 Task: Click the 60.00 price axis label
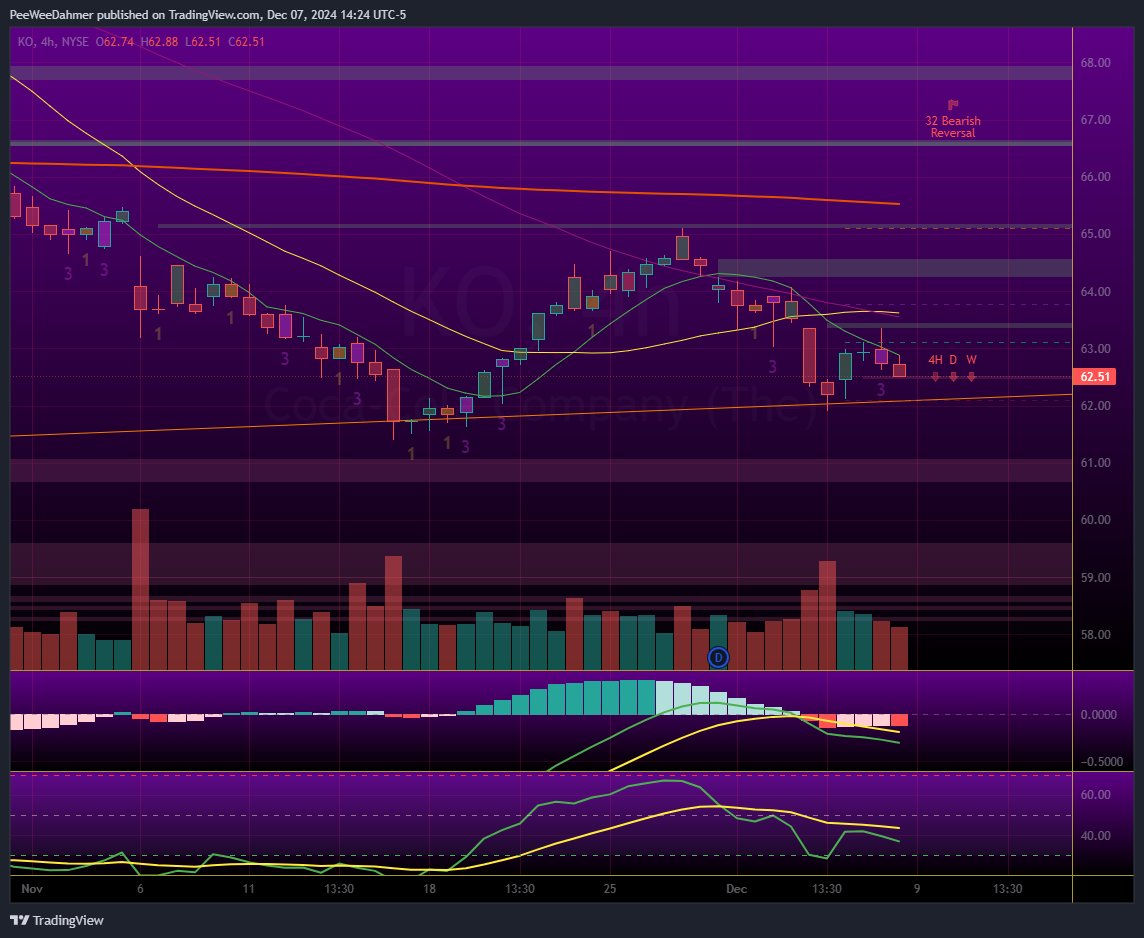1095,519
